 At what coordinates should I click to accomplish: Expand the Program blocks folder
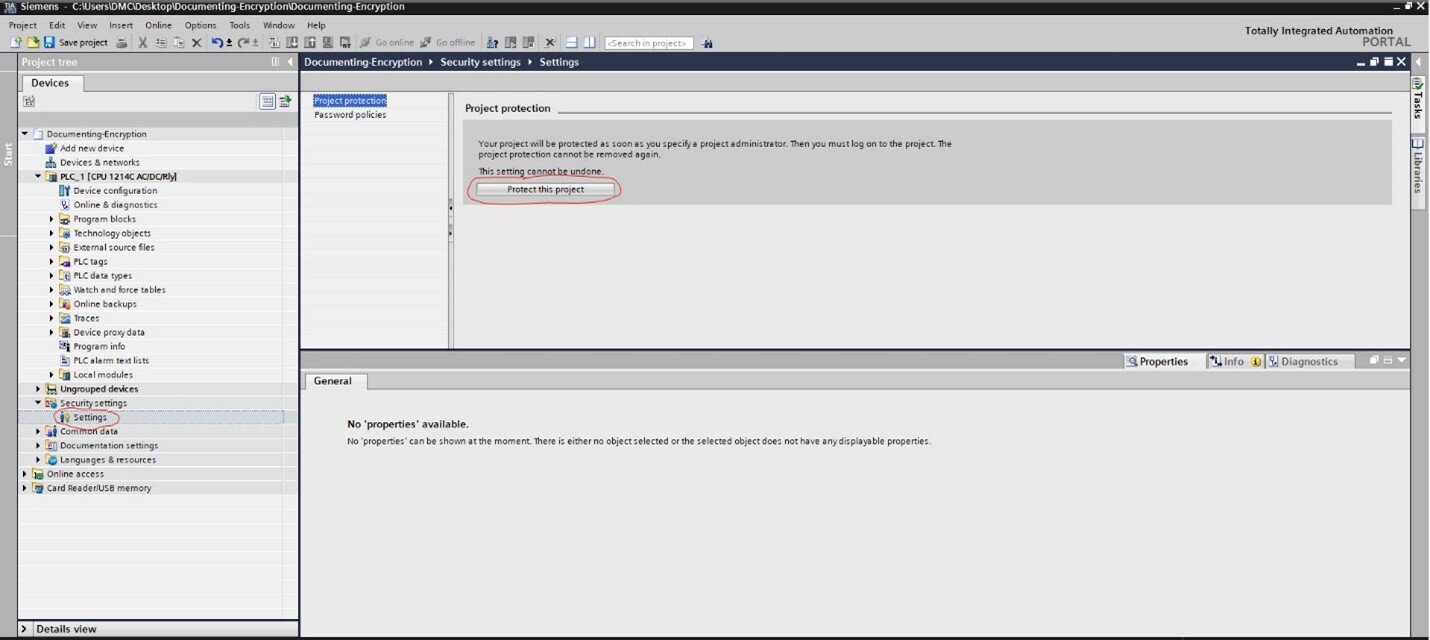[x=52, y=219]
